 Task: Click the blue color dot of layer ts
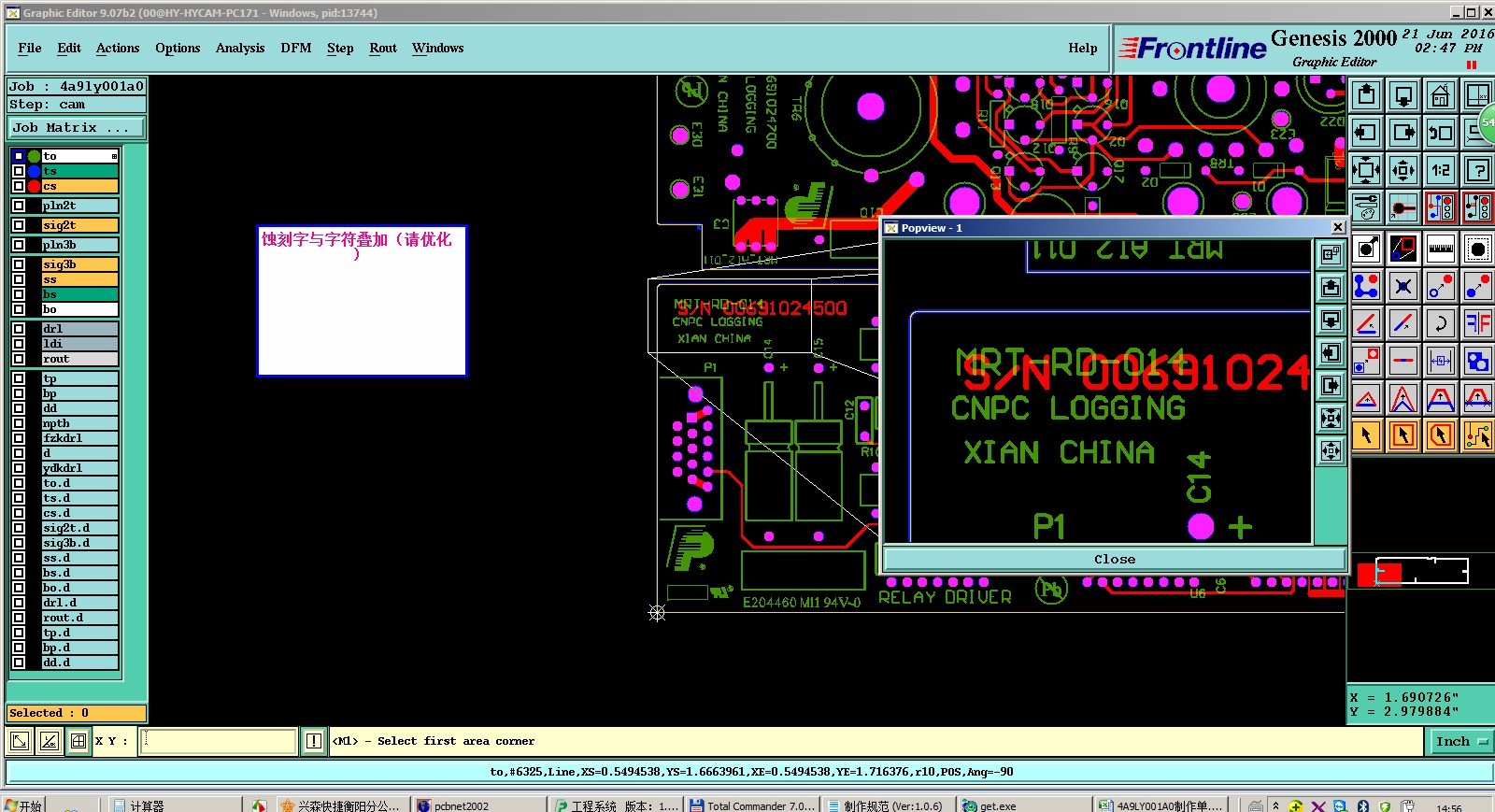(35, 171)
